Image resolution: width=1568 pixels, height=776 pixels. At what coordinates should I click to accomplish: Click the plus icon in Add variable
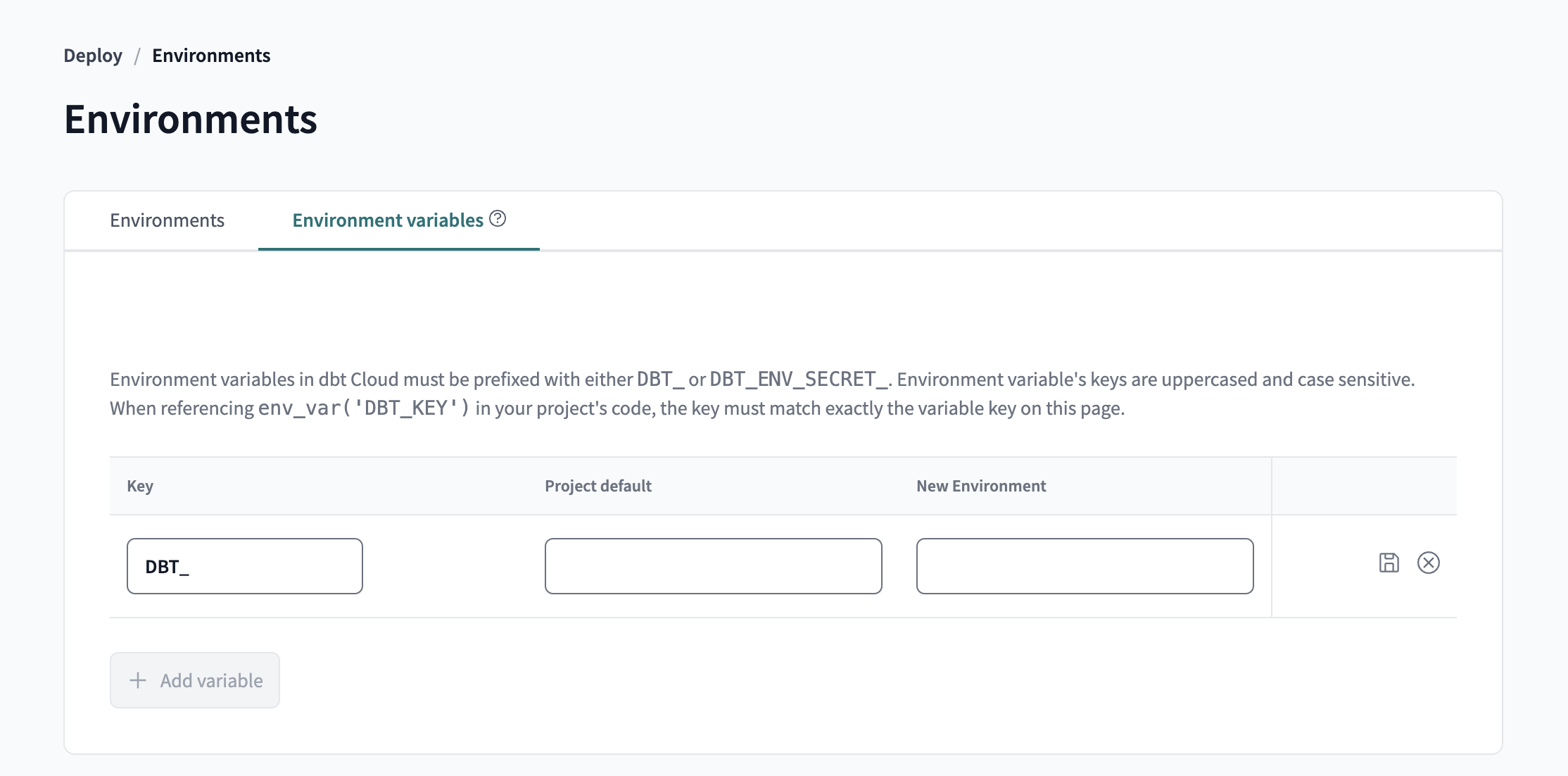click(138, 680)
